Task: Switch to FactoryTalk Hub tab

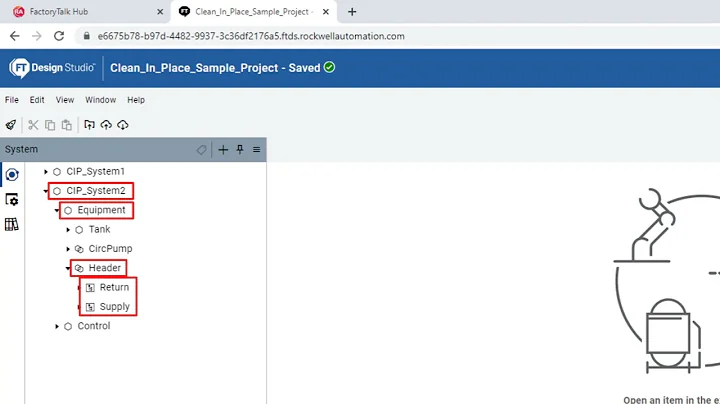Action: tap(86, 11)
